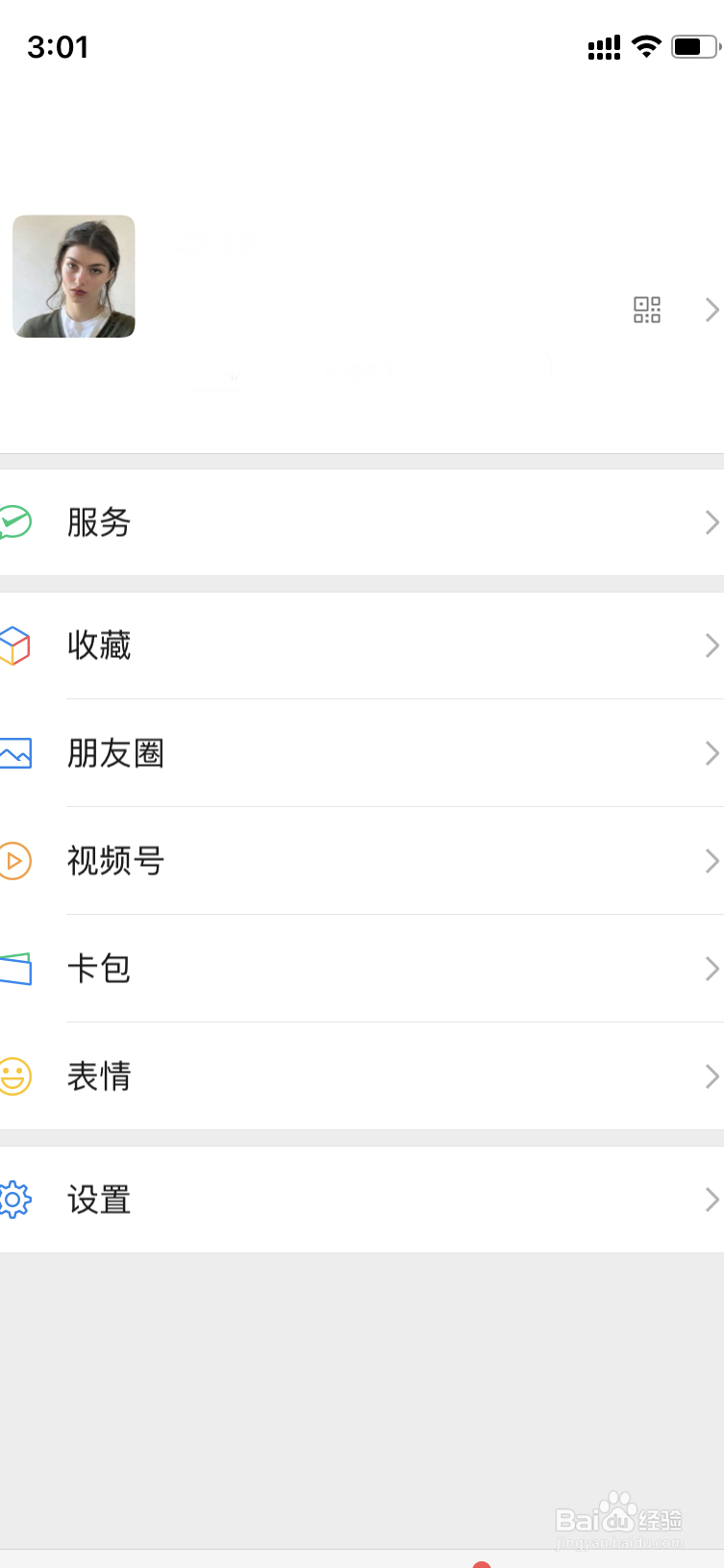
Task: Tap the green Services (服务) checkmark icon
Action: 15,522
